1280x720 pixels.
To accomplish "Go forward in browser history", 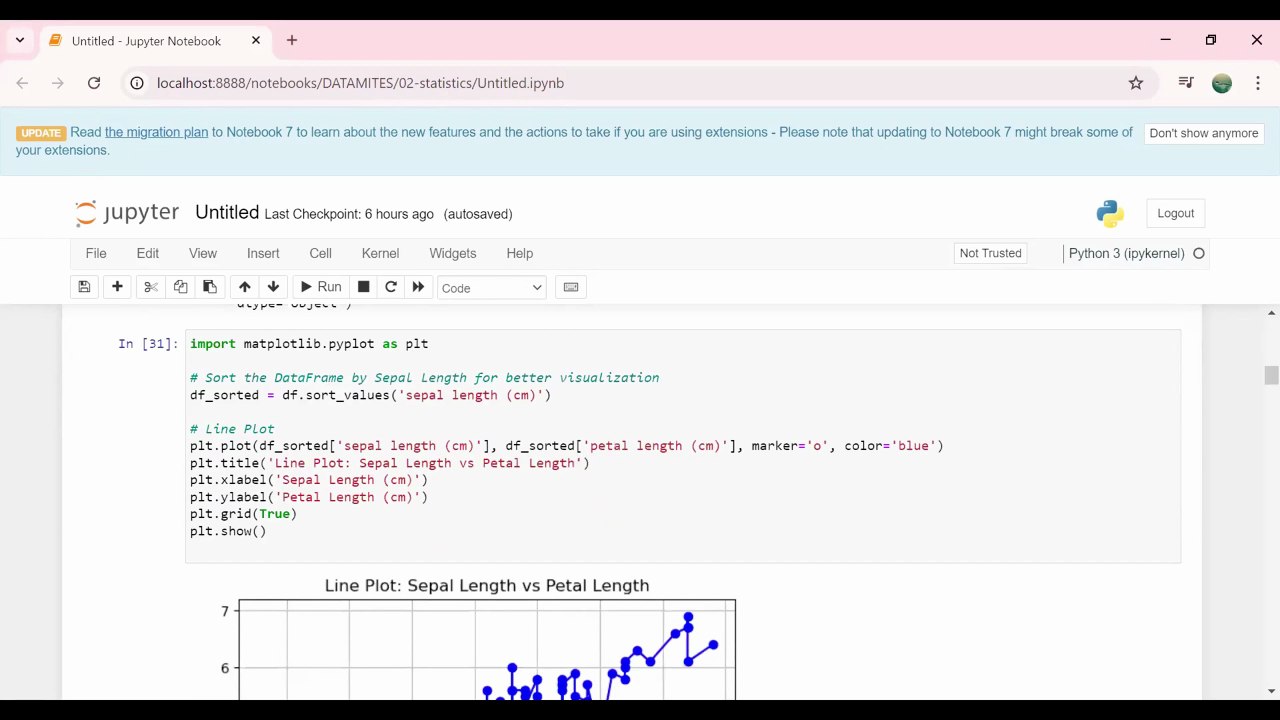I will (58, 83).
